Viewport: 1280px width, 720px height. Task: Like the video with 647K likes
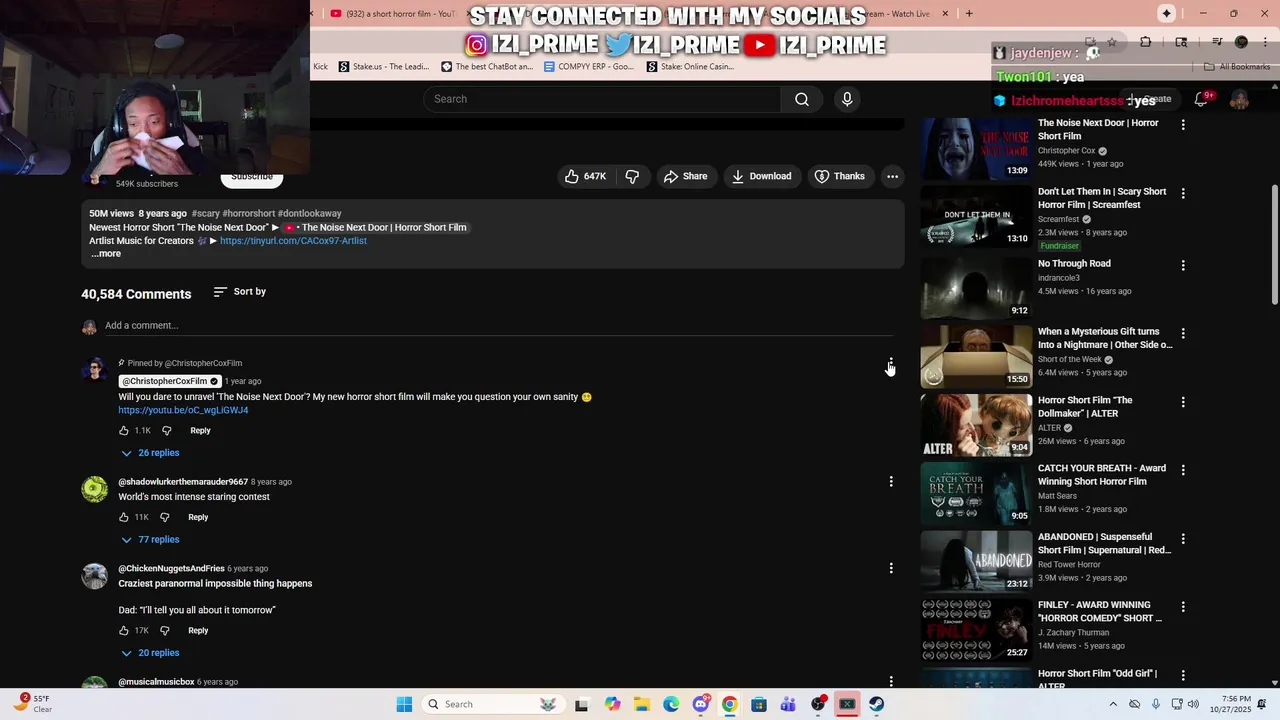pos(585,176)
